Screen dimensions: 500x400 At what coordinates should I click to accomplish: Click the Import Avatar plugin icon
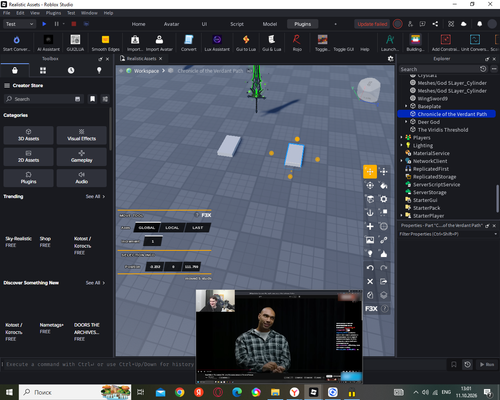pyautogui.click(x=159, y=42)
